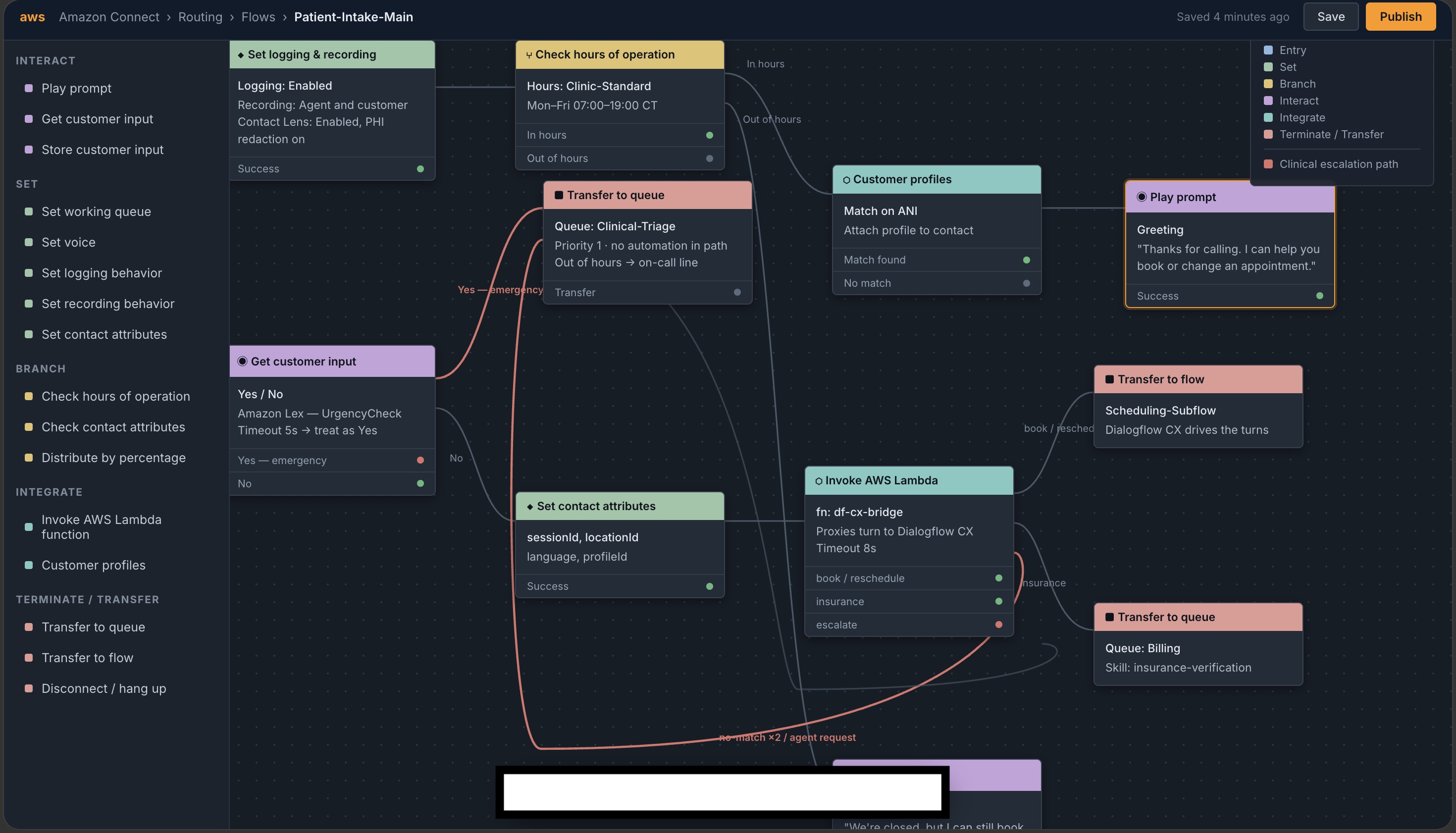Click red swatch beside Transfer to flow palette item
This screenshot has height=833, width=1456.
[x=29, y=658]
